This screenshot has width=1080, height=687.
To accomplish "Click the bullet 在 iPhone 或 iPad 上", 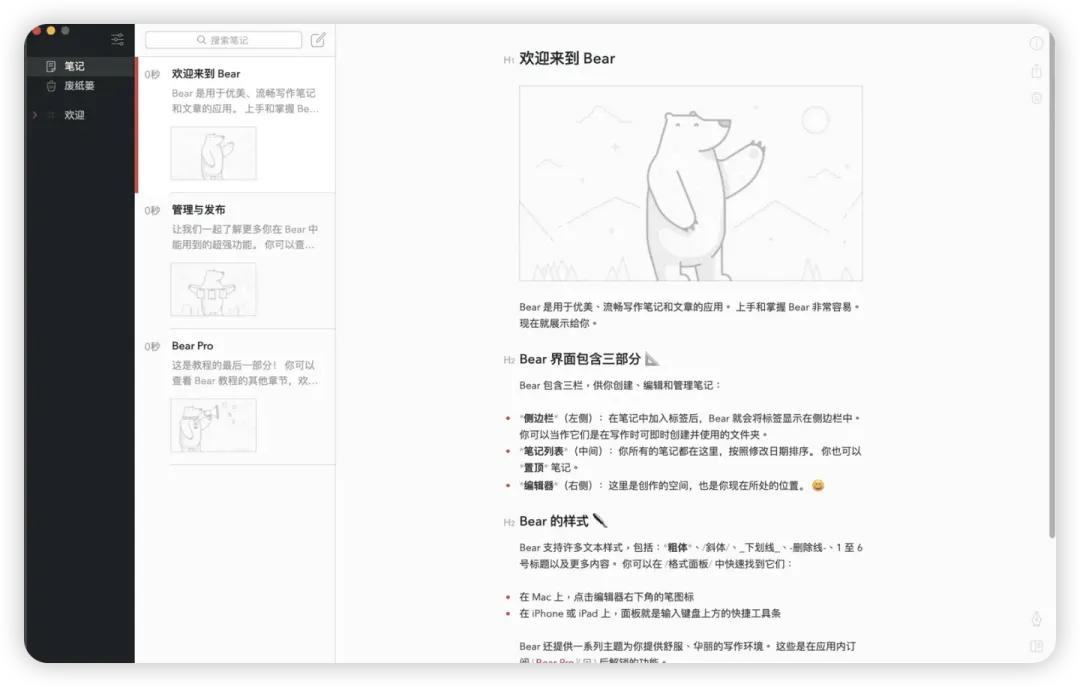I will (650, 613).
